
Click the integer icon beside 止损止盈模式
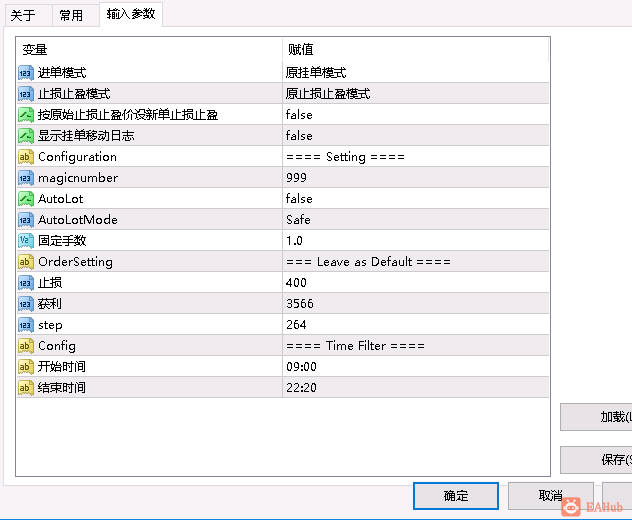(x=26, y=94)
